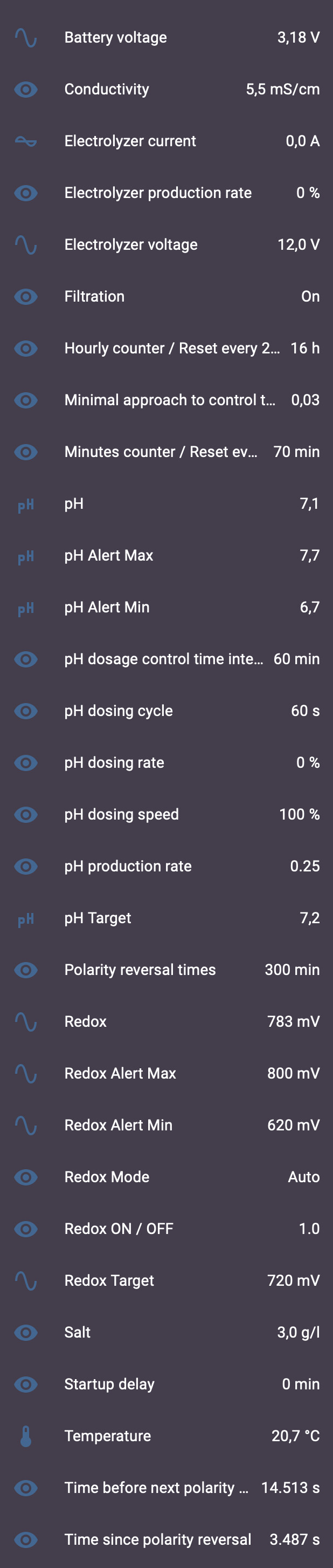Click the Electrolyzer current icon
The height and width of the screenshot is (1568, 333).
(x=25, y=141)
